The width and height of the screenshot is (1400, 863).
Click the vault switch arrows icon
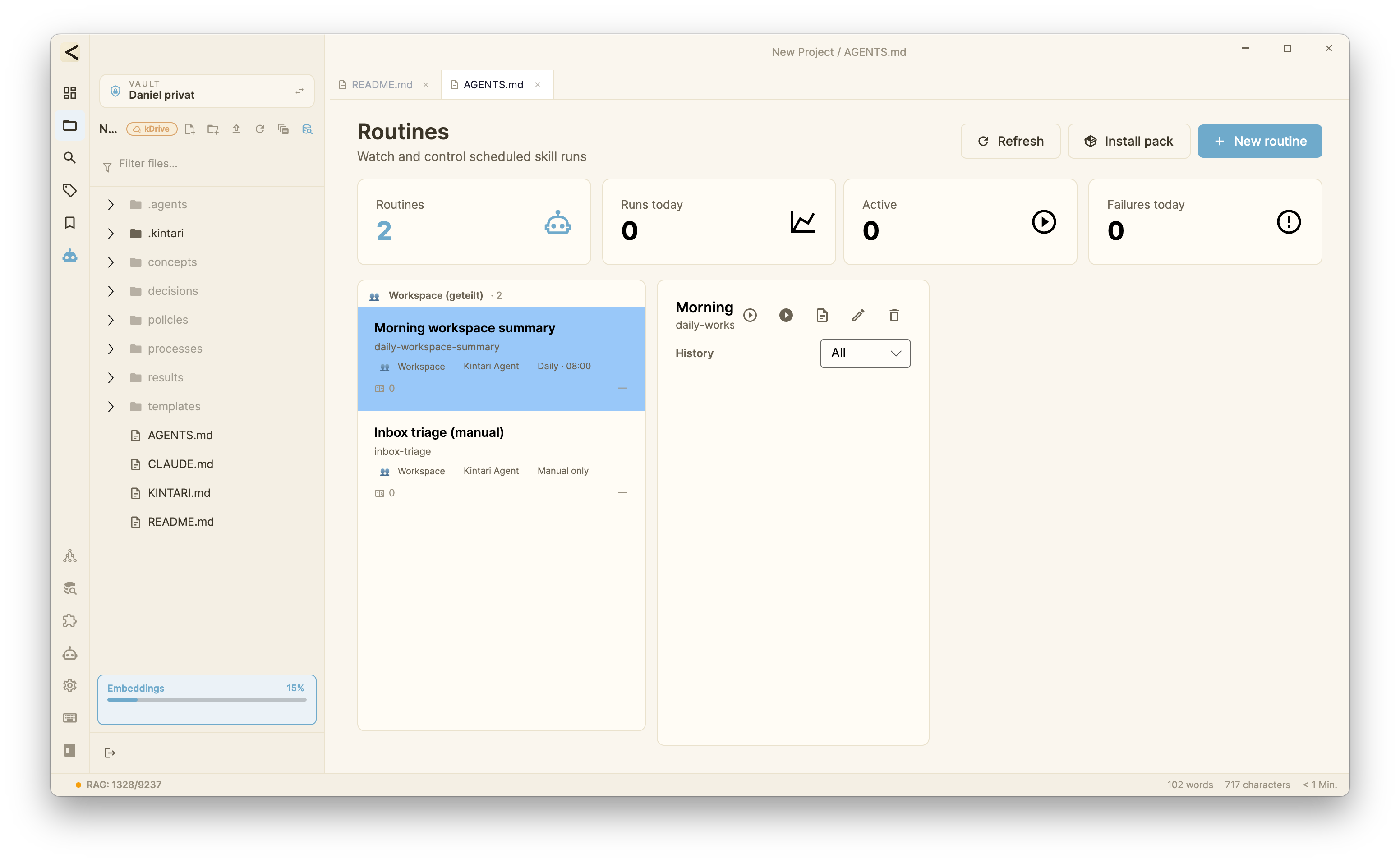[299, 91]
